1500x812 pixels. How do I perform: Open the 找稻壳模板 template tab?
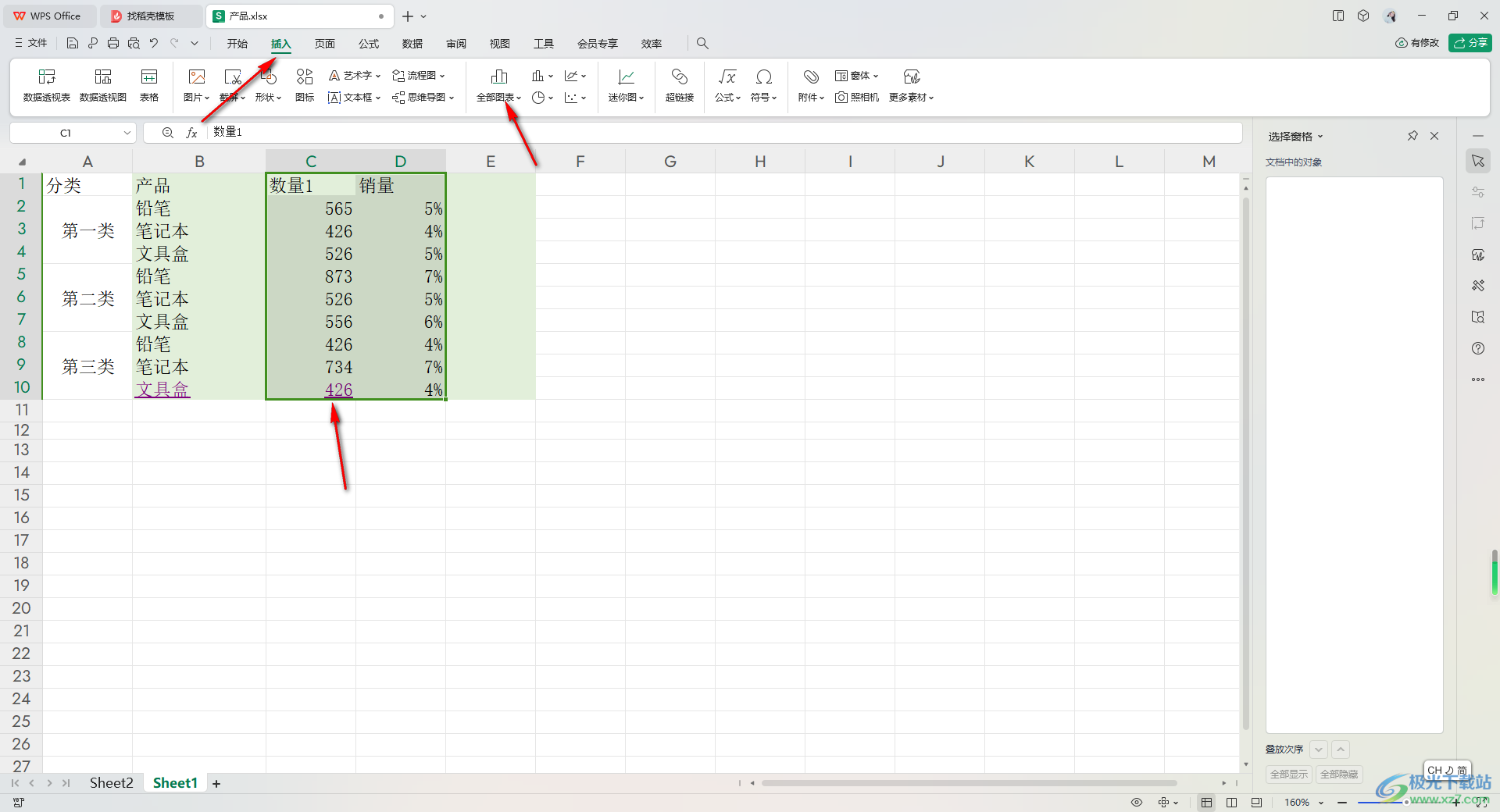point(152,16)
